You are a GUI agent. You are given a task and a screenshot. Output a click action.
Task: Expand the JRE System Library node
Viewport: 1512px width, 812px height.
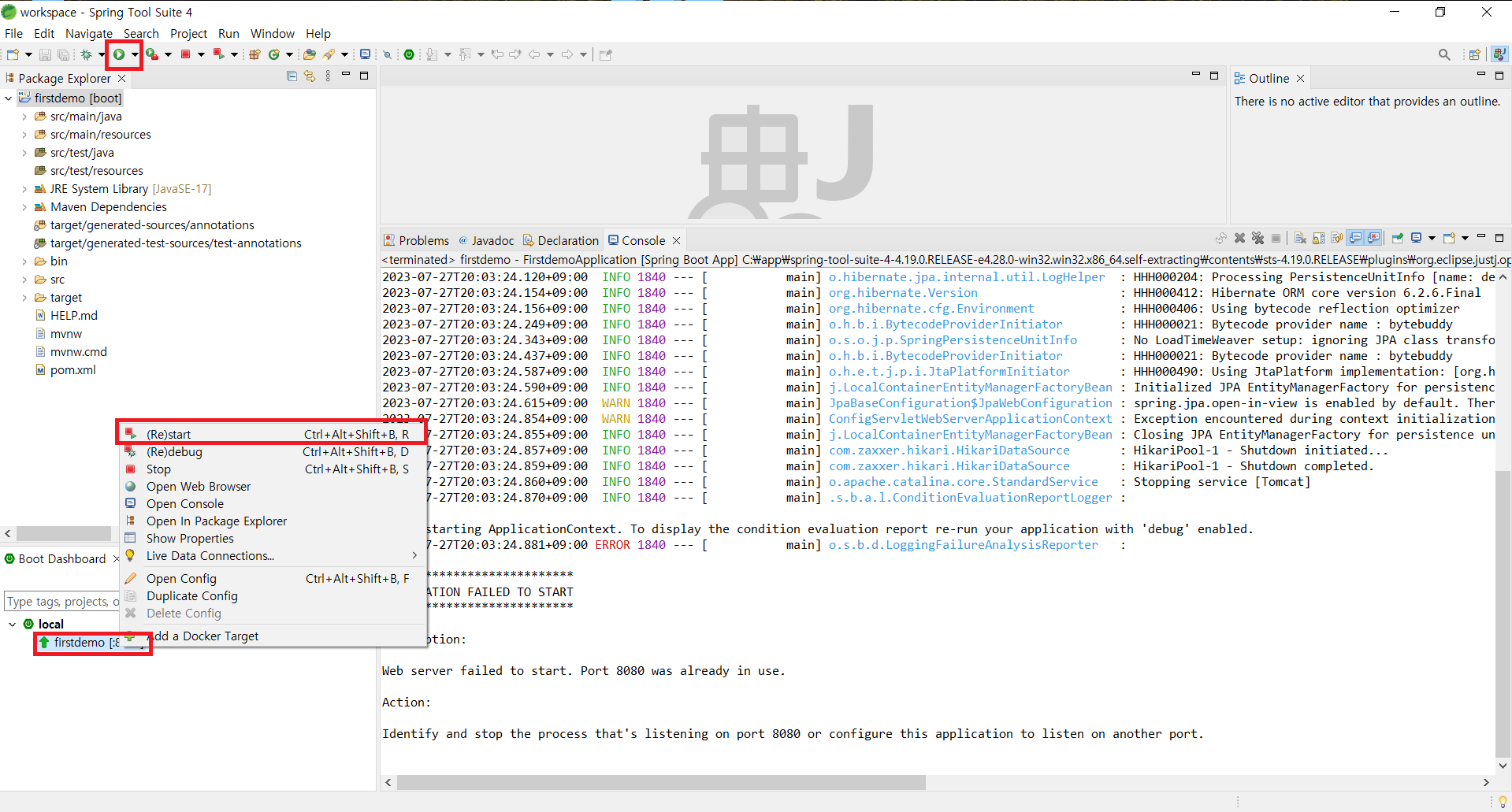click(24, 189)
